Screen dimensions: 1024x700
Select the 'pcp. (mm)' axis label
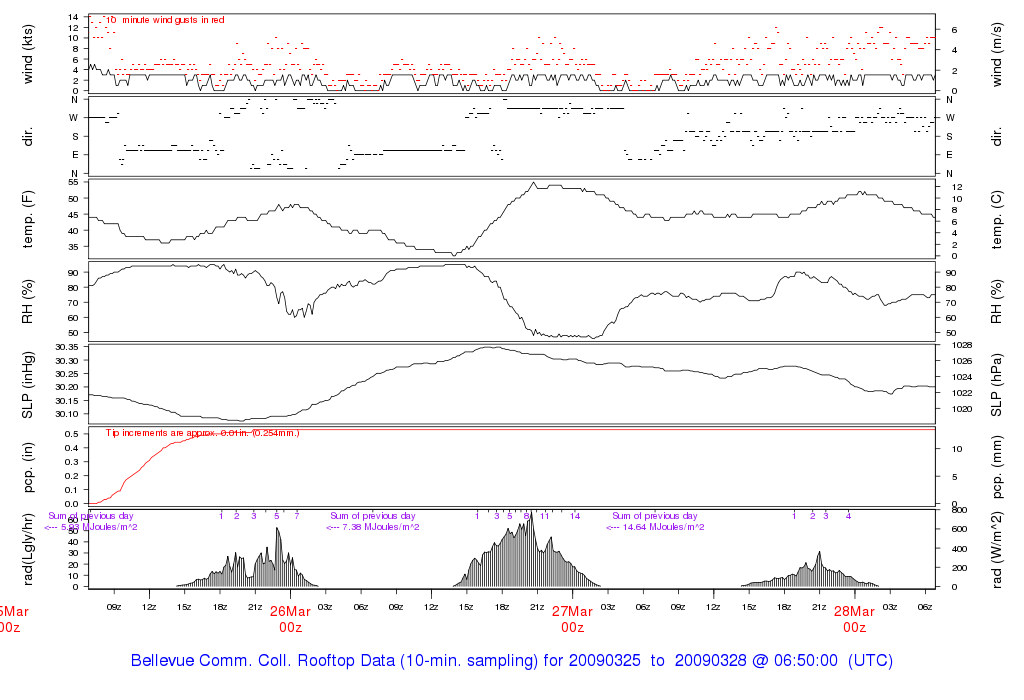[x=996, y=468]
